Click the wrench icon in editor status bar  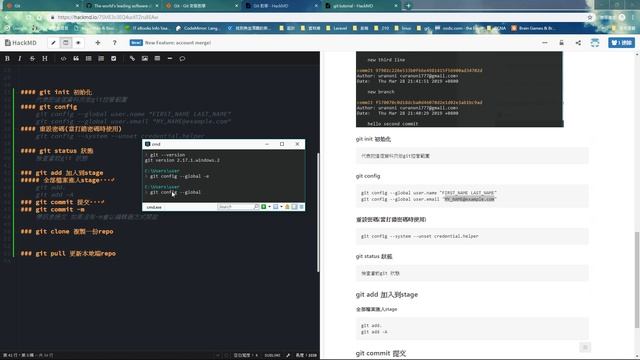click(x=288, y=355)
